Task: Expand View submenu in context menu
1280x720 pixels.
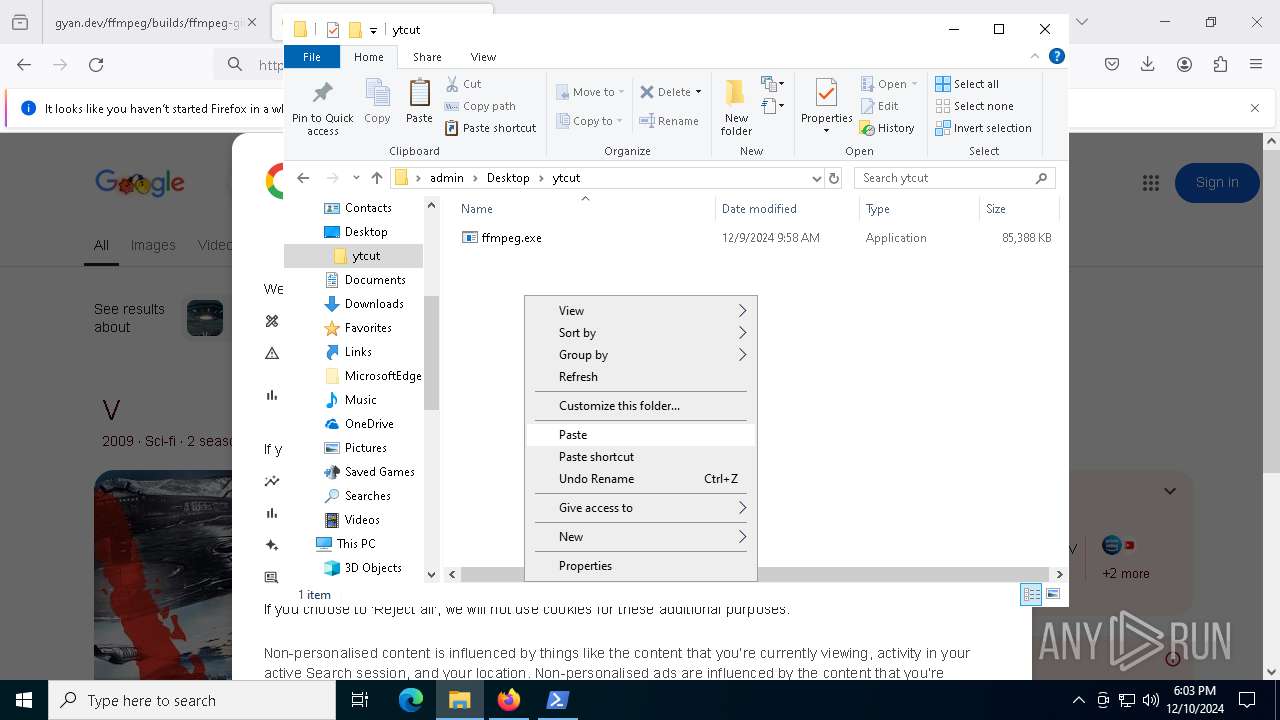Action: 641,311
